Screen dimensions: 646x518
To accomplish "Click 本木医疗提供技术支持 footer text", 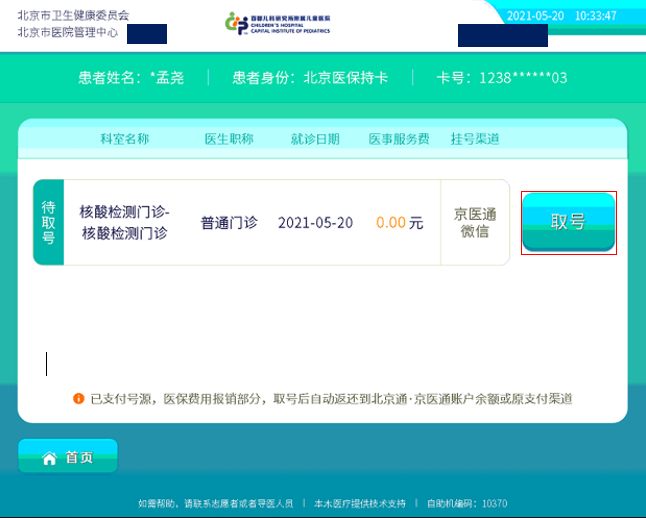I will click(360, 503).
